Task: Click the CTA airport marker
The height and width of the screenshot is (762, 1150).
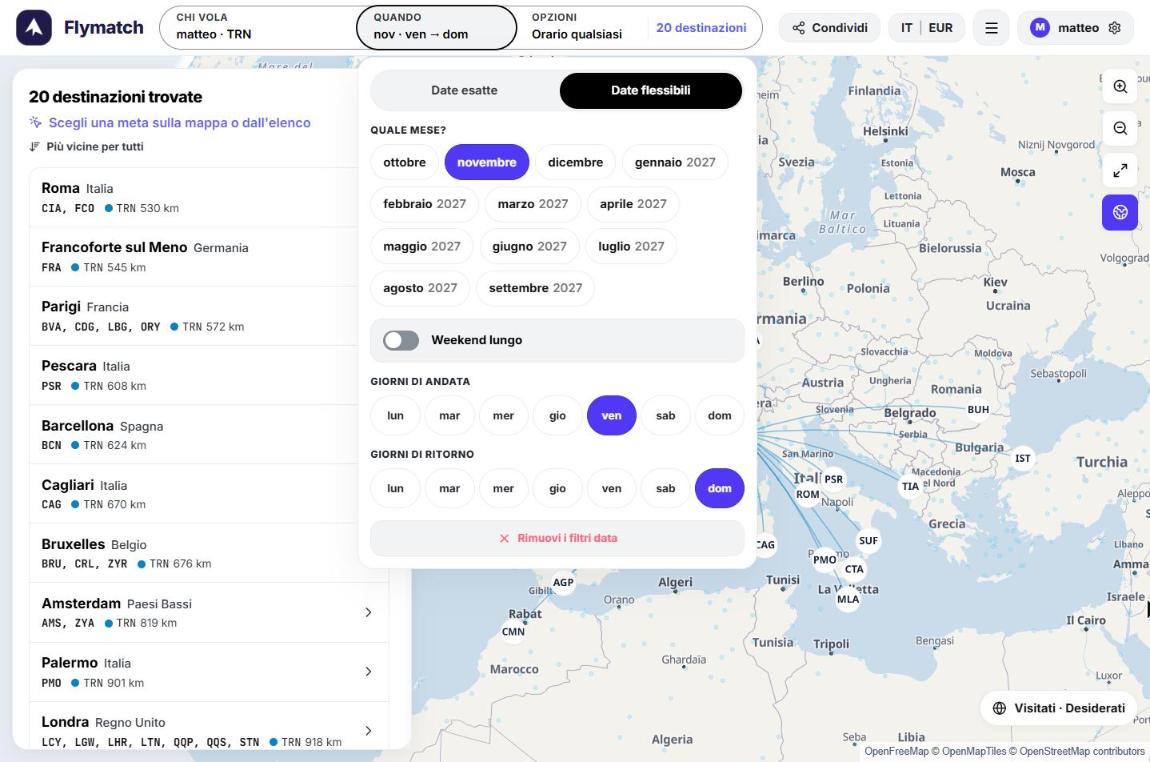Action: pos(854,569)
